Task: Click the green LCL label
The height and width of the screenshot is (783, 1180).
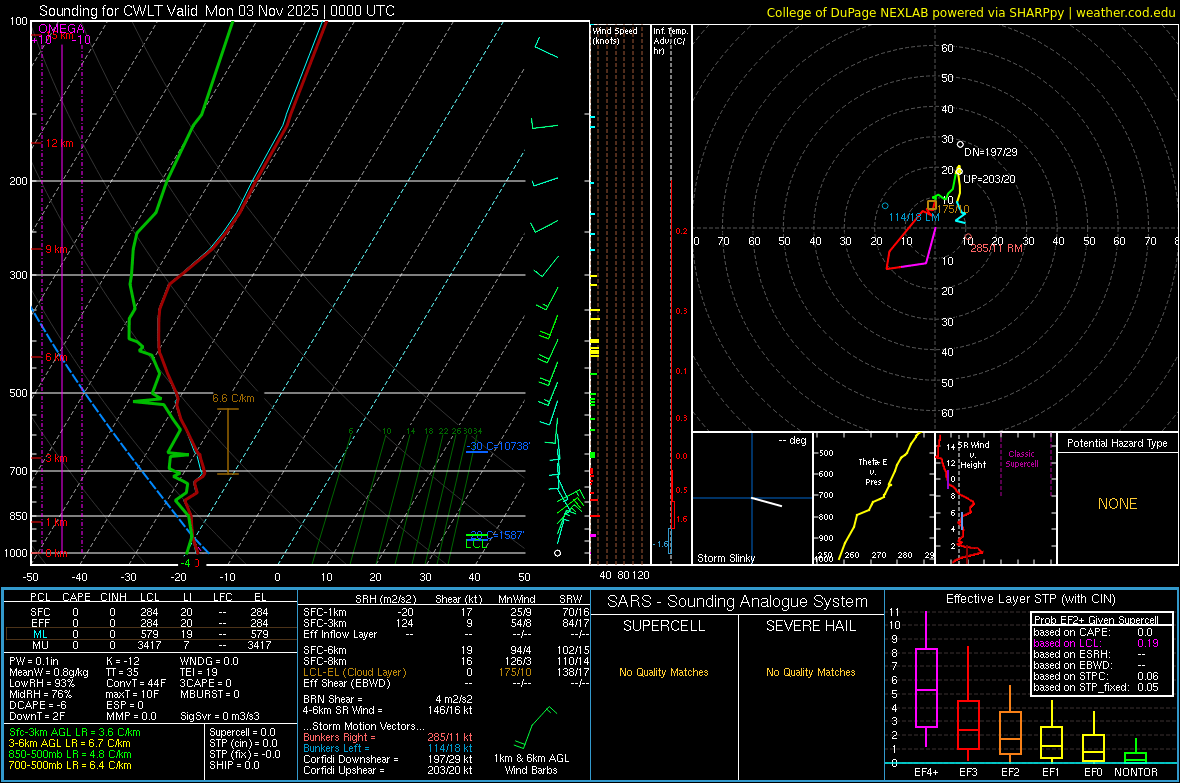Action: [x=476, y=544]
